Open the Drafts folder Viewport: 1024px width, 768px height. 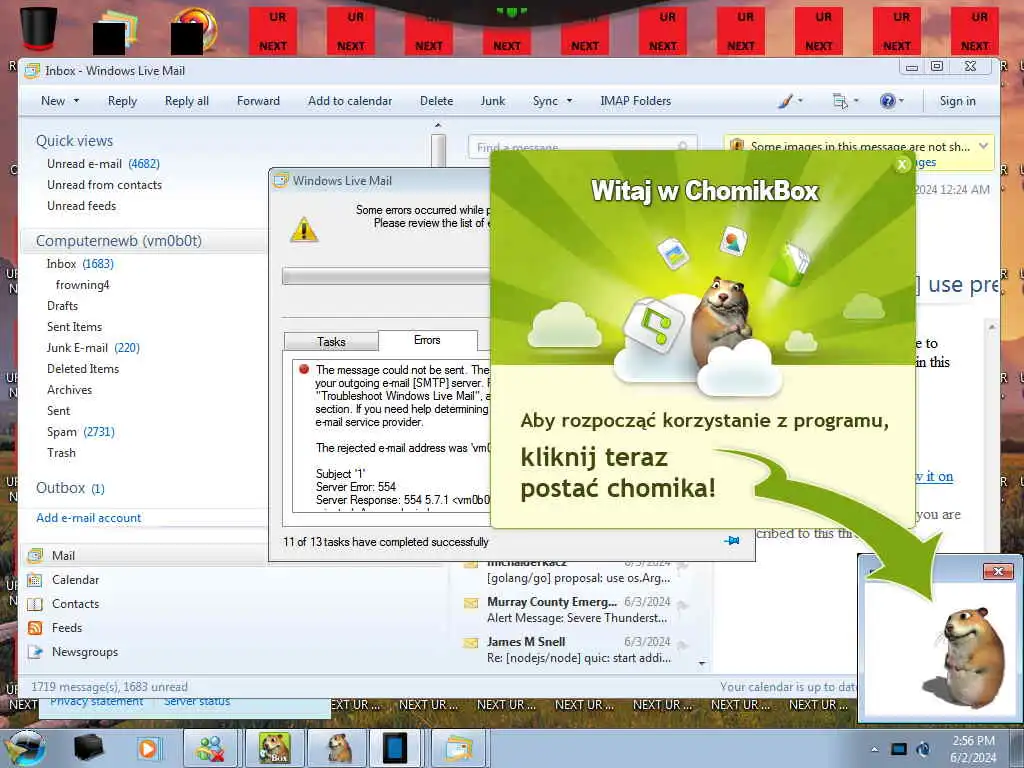pyautogui.click(x=62, y=306)
